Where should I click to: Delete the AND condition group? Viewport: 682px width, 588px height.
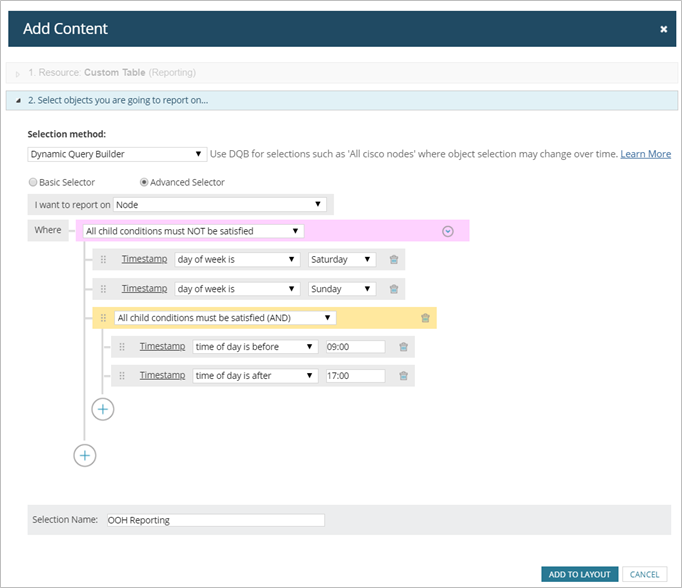[x=425, y=318]
